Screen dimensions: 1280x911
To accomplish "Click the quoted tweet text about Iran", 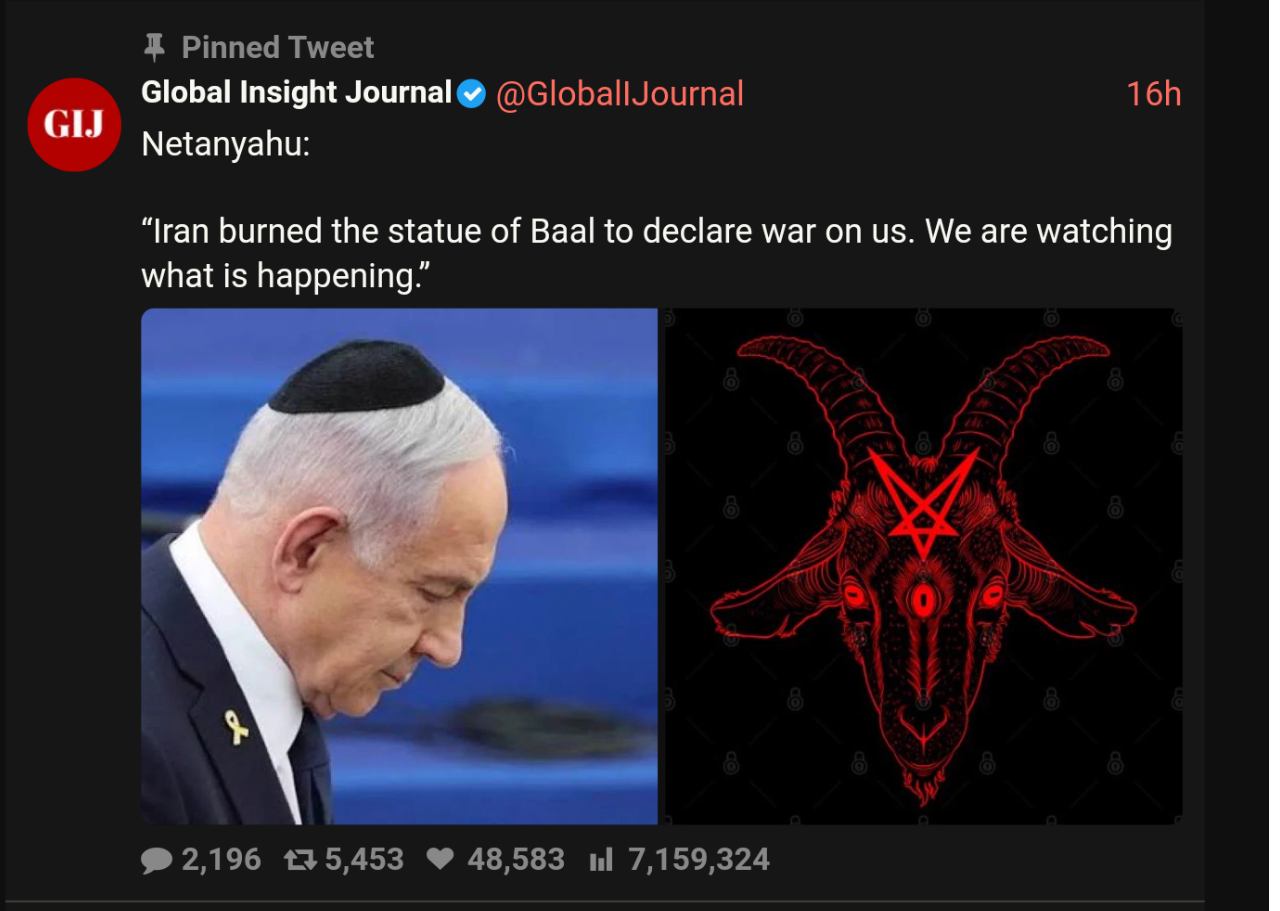I will pyautogui.click(x=657, y=252).
